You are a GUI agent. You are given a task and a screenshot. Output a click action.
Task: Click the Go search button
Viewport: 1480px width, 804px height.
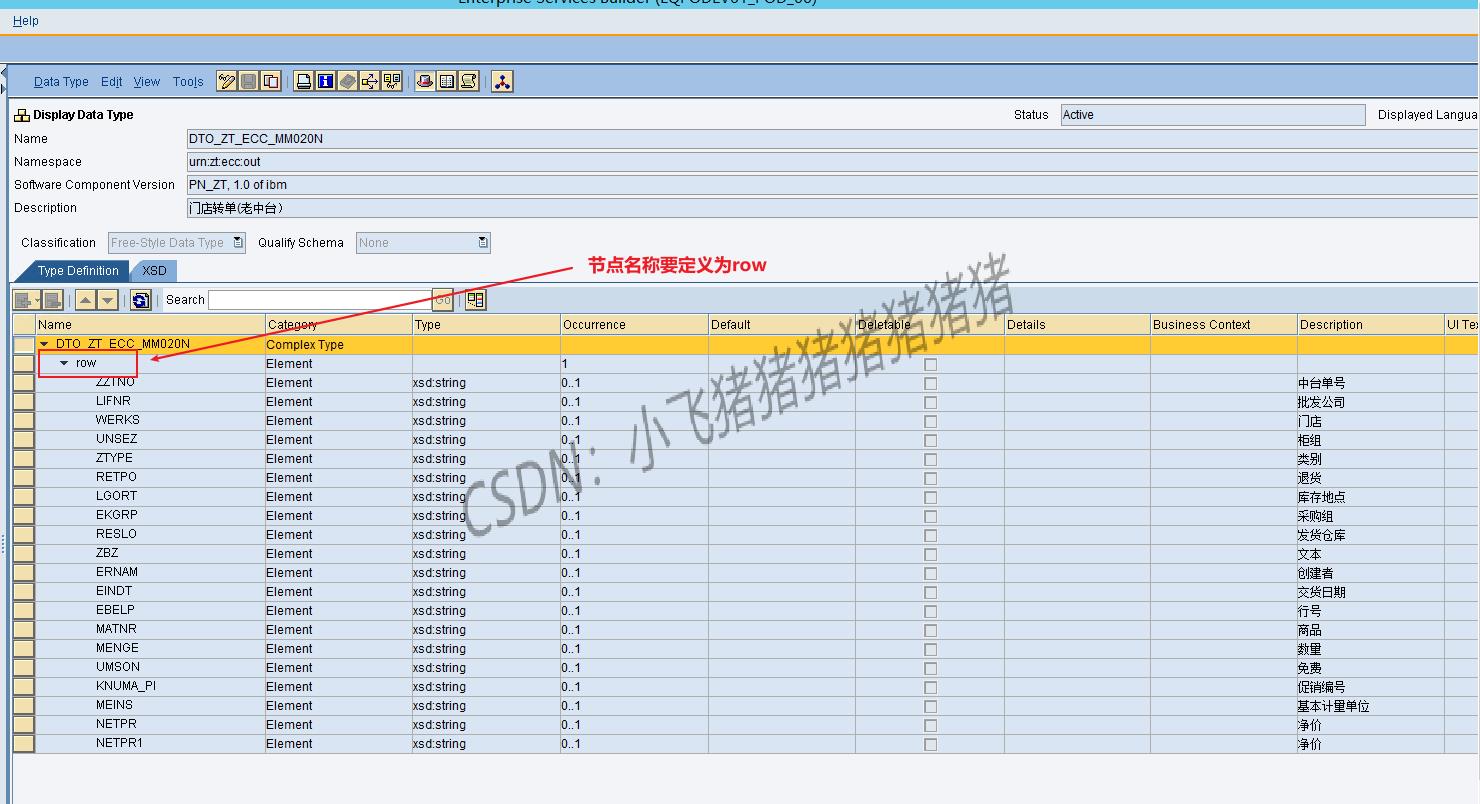tap(443, 300)
